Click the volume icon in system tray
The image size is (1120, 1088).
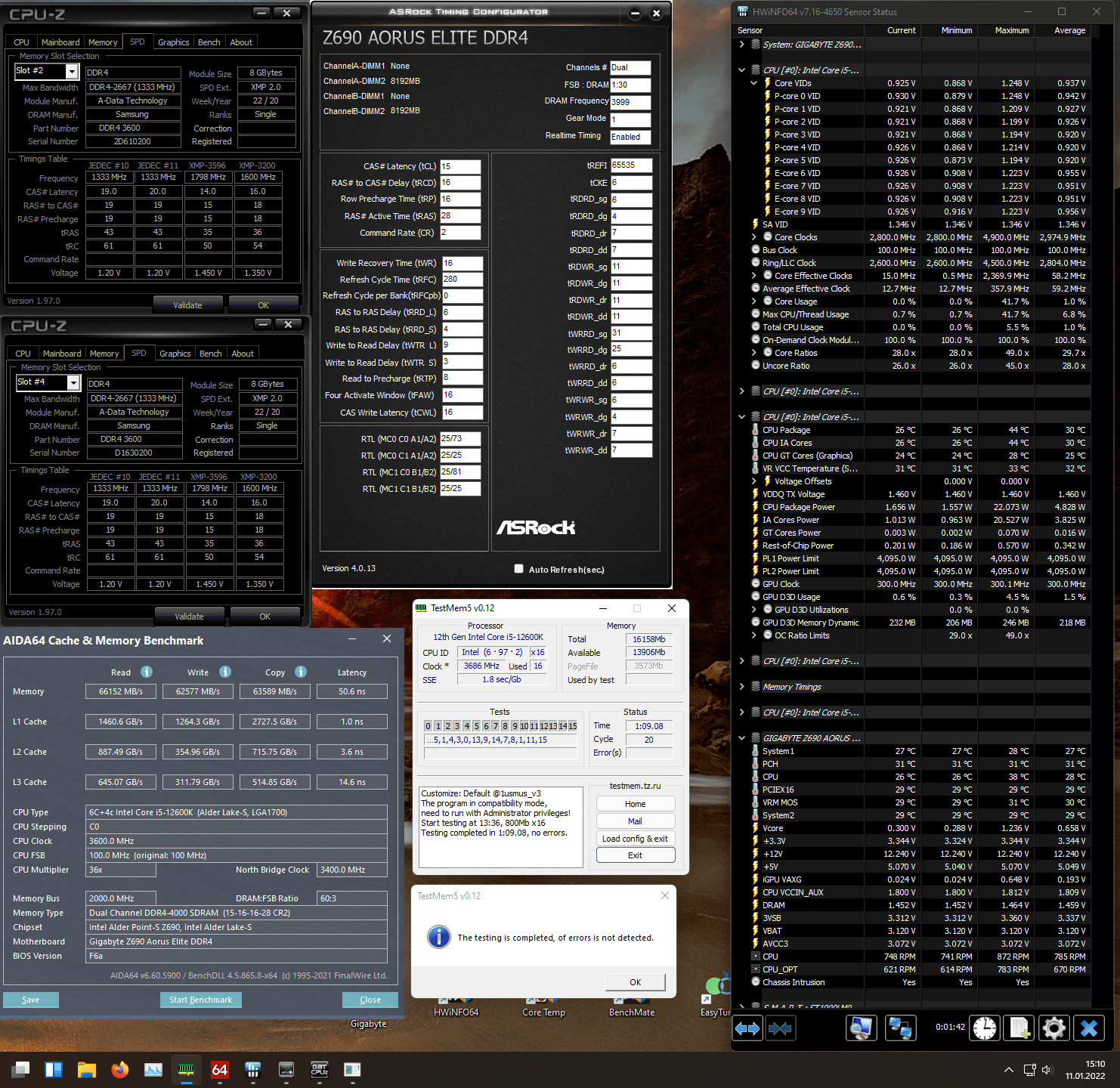click(1047, 1070)
